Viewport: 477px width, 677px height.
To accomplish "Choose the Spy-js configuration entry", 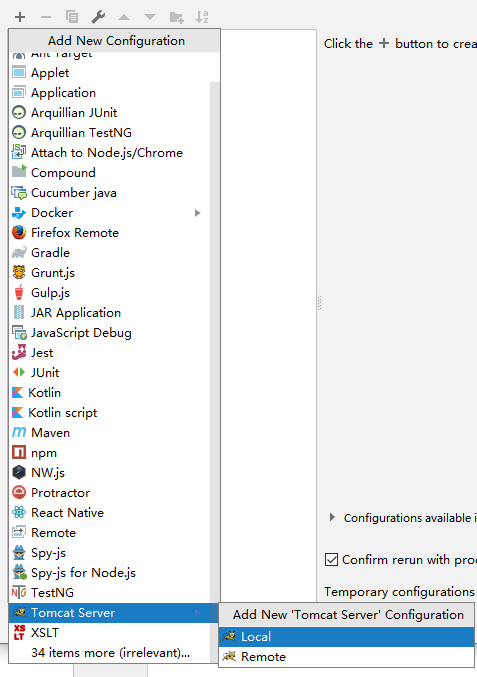I will [110, 552].
